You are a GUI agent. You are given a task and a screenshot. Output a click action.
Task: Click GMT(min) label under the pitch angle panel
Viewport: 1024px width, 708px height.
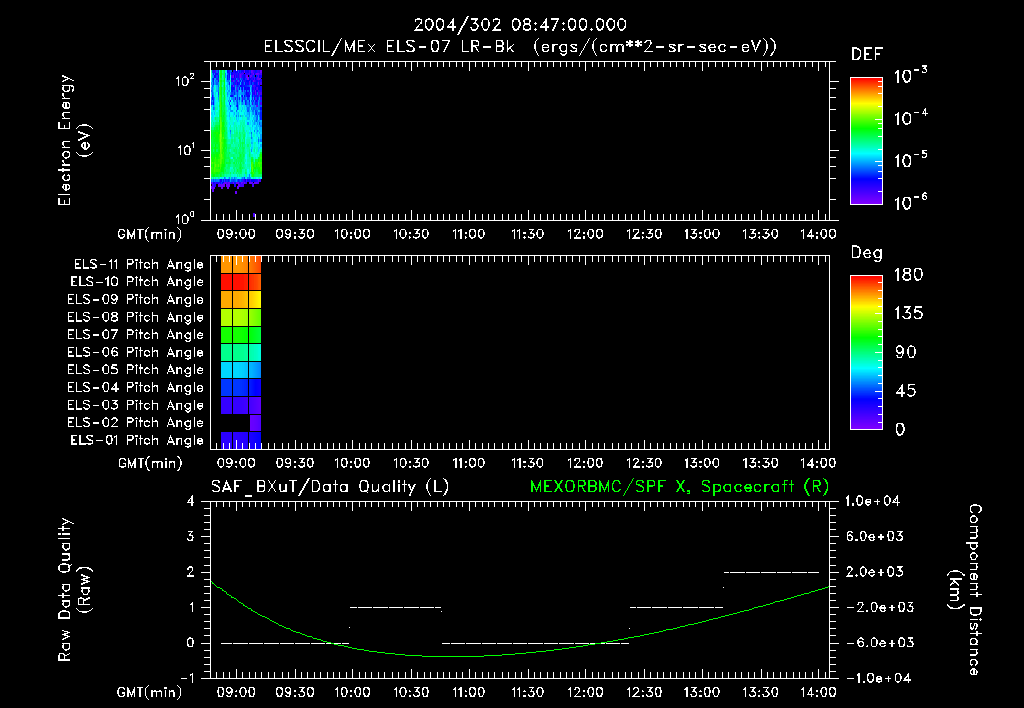(x=150, y=463)
